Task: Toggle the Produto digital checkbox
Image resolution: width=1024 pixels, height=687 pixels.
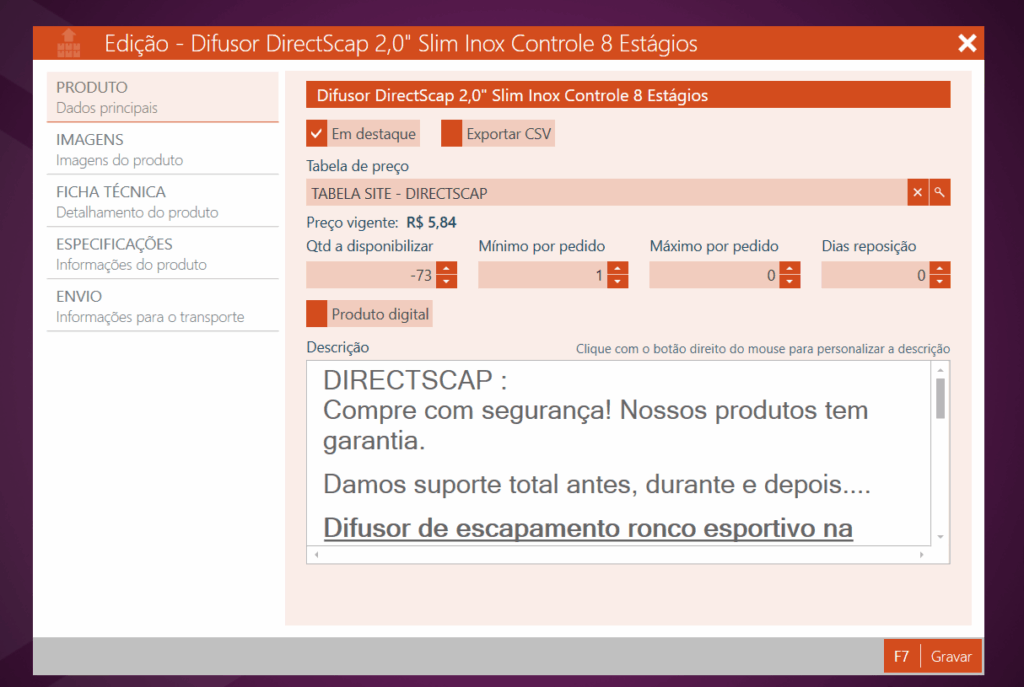Action: pyautogui.click(x=317, y=314)
